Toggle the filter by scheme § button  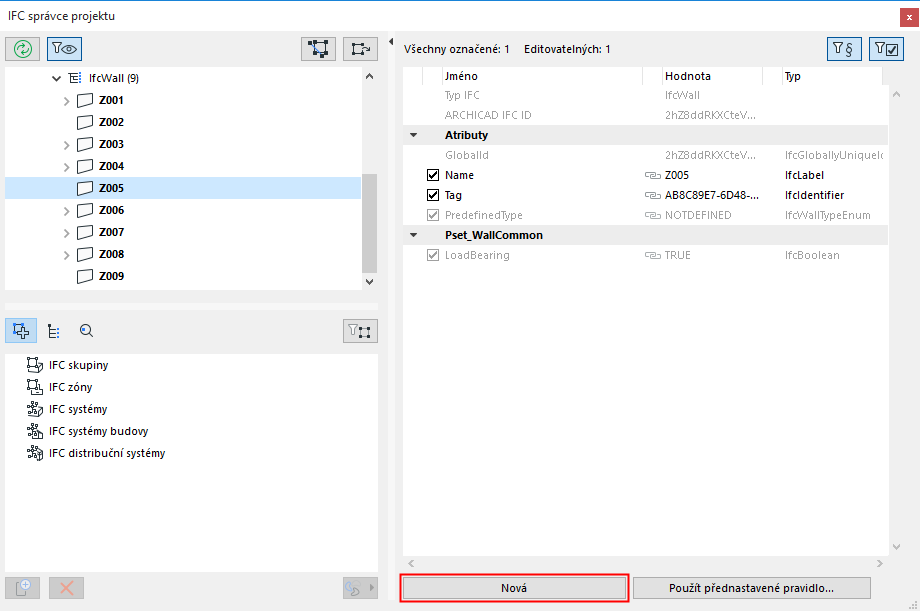[x=844, y=49]
